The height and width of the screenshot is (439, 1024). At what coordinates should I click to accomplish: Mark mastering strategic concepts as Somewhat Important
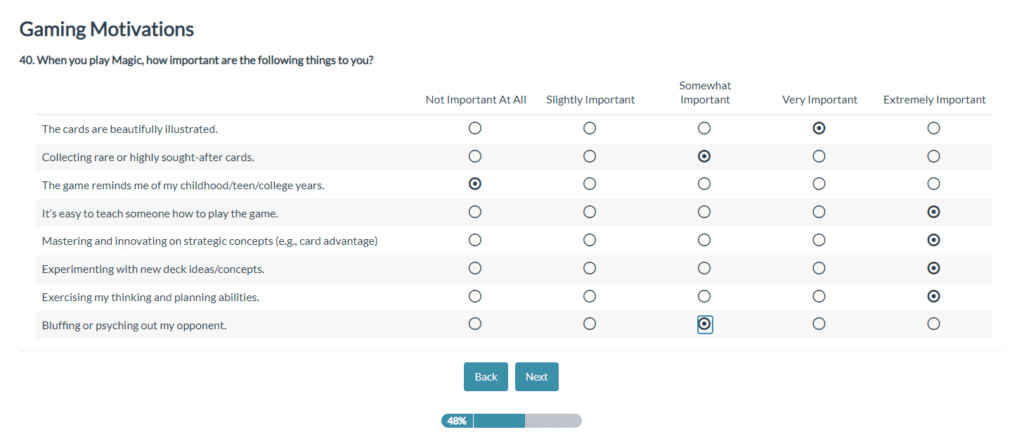[704, 240]
